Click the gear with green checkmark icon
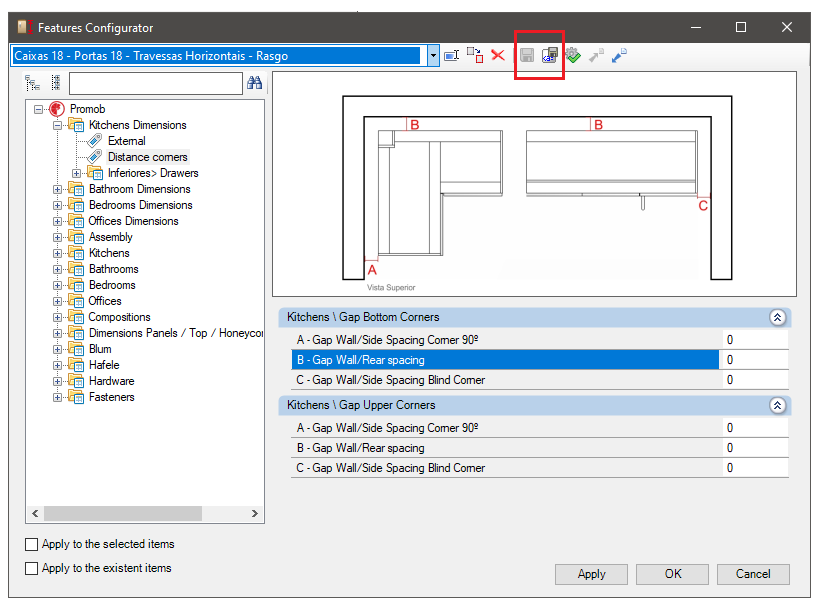826x611 pixels. coord(573,55)
